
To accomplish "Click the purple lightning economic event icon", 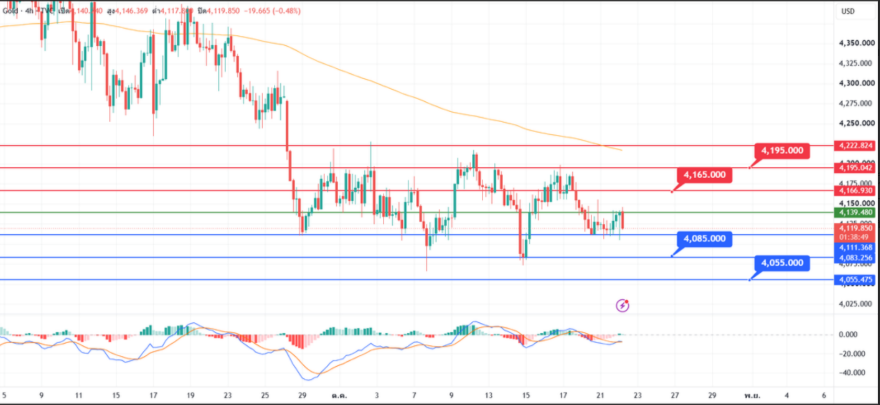I will [622, 306].
